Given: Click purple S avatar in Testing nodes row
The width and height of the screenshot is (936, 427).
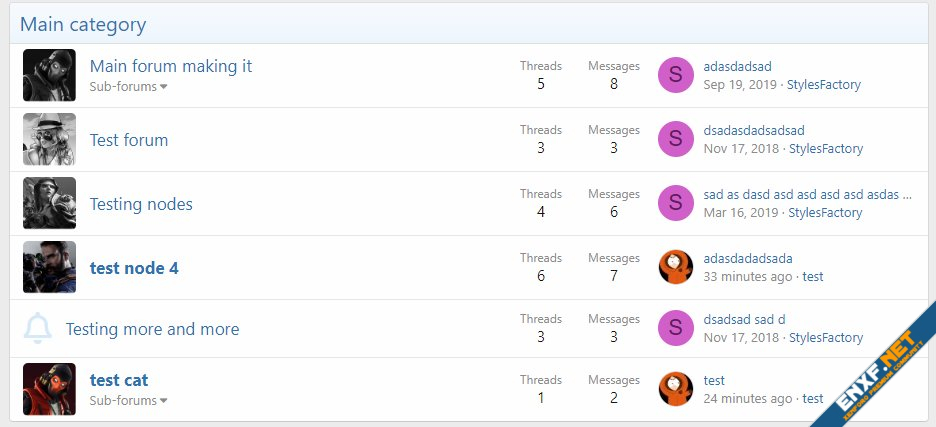Looking at the screenshot, I should [x=675, y=203].
